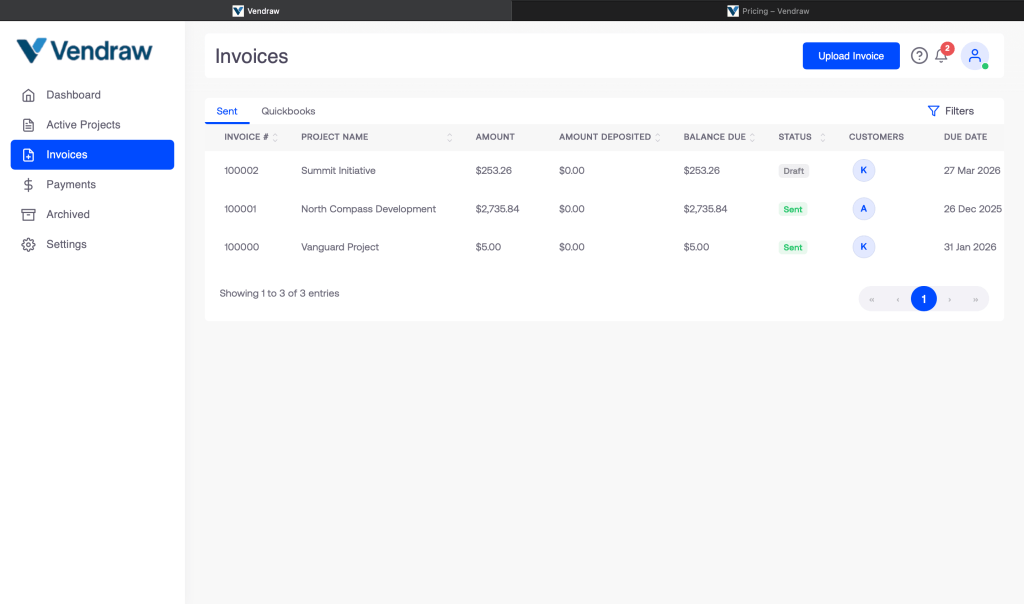Open the help question mark icon
The width and height of the screenshot is (1024, 604).
tap(919, 56)
